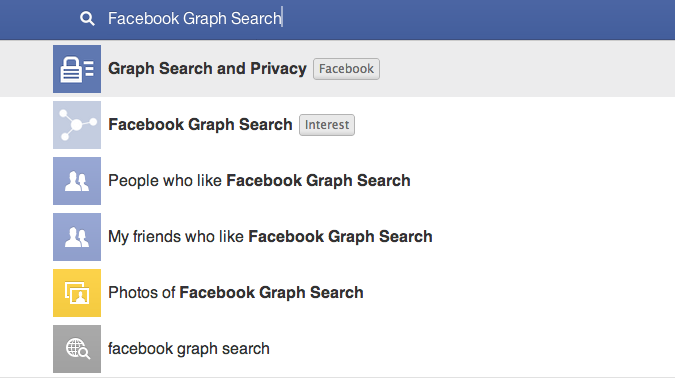
Task: Select lowercase 'facebook graph search' web search
Action: [x=189, y=348]
